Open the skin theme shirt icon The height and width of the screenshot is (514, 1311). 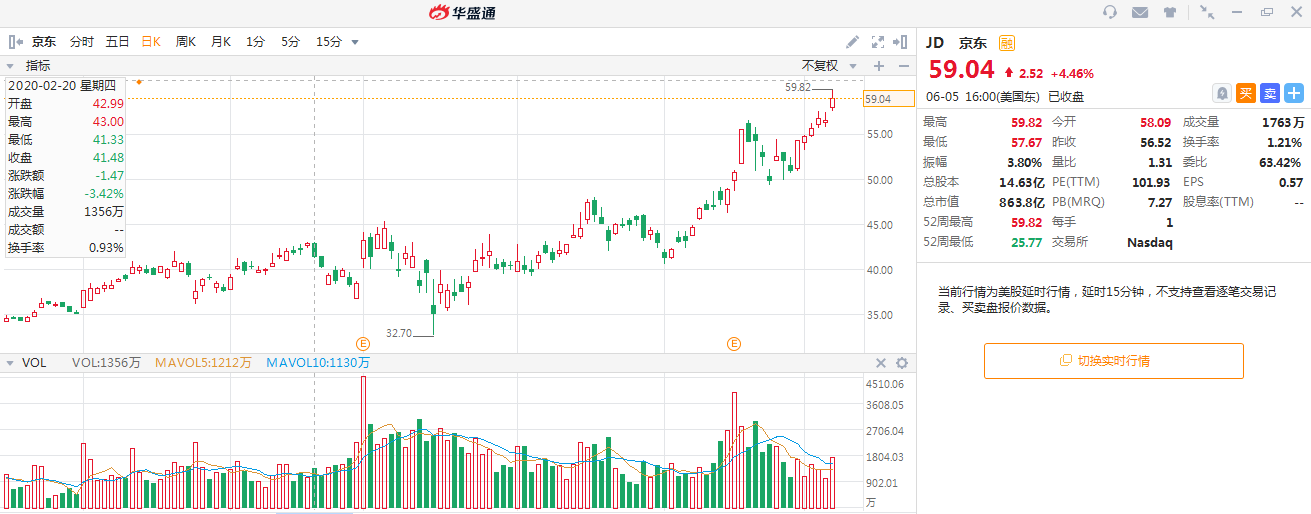pos(1170,12)
